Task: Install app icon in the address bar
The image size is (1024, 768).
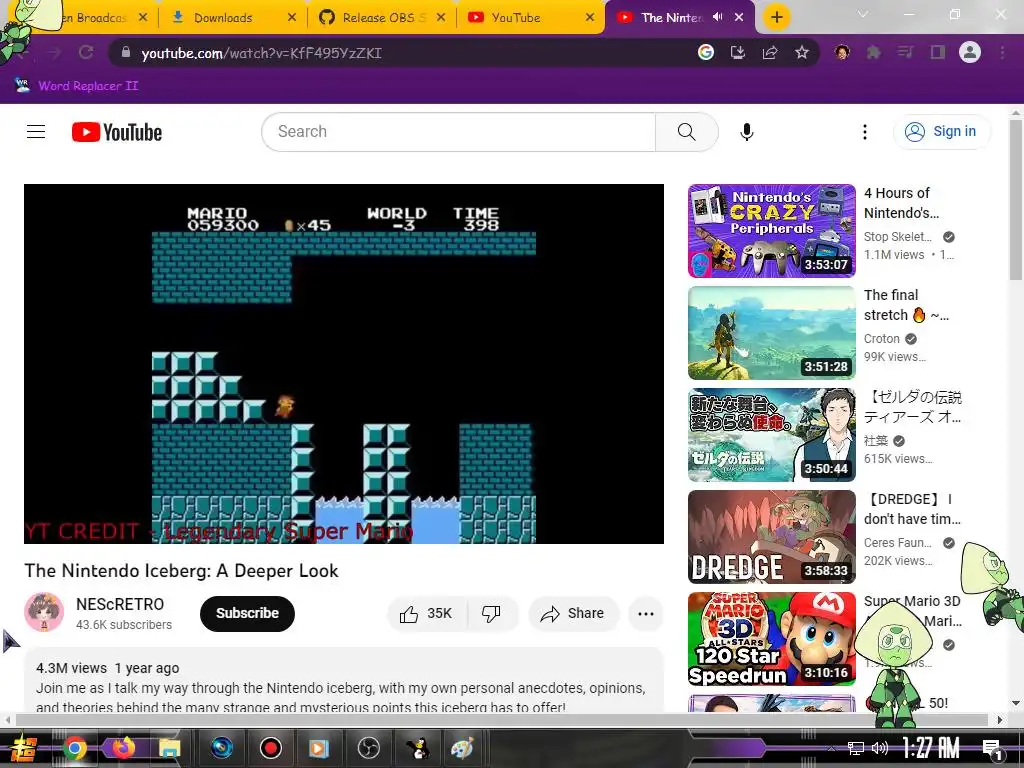Action: (x=737, y=52)
